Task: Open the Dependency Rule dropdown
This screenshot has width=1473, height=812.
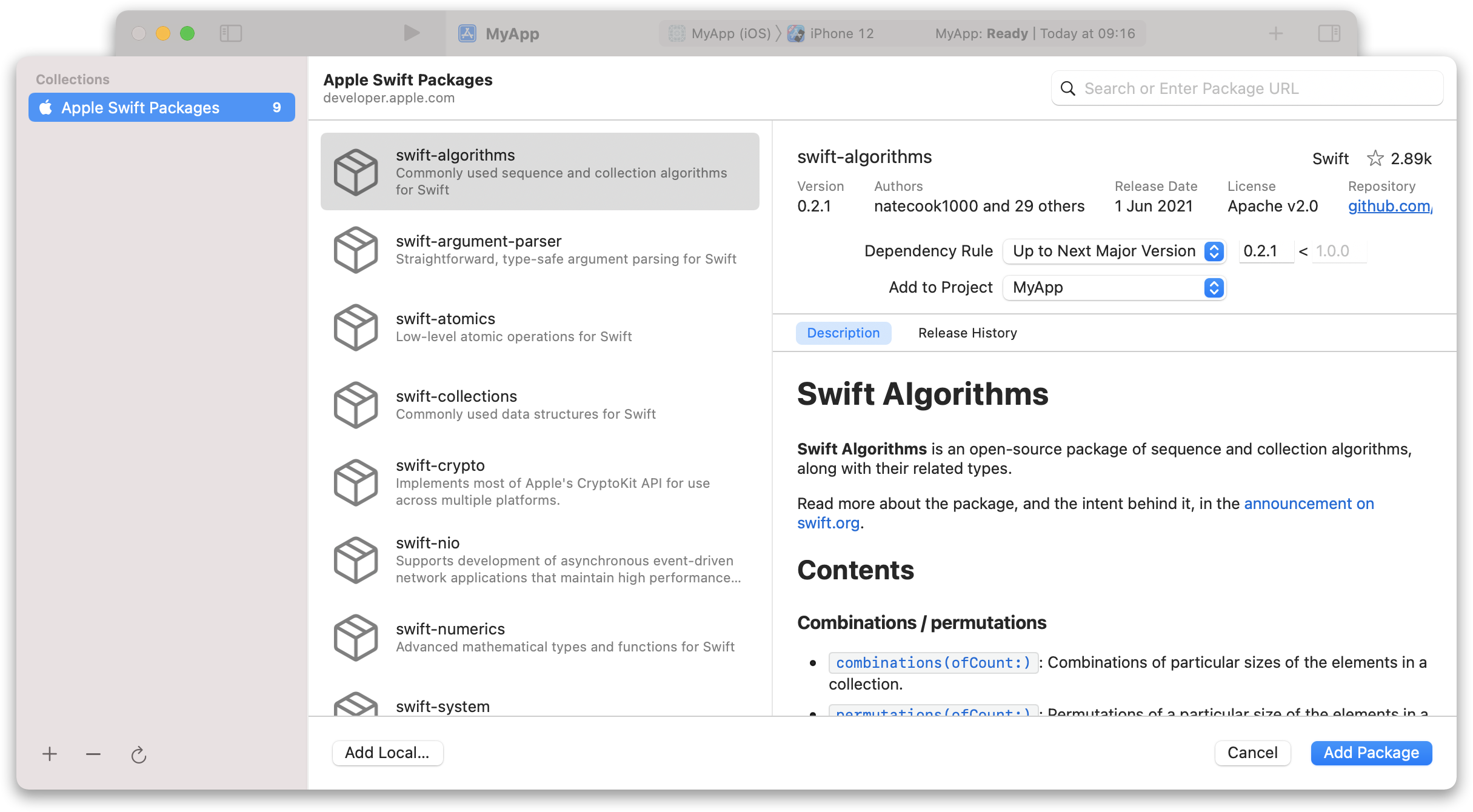Action: pos(1114,251)
